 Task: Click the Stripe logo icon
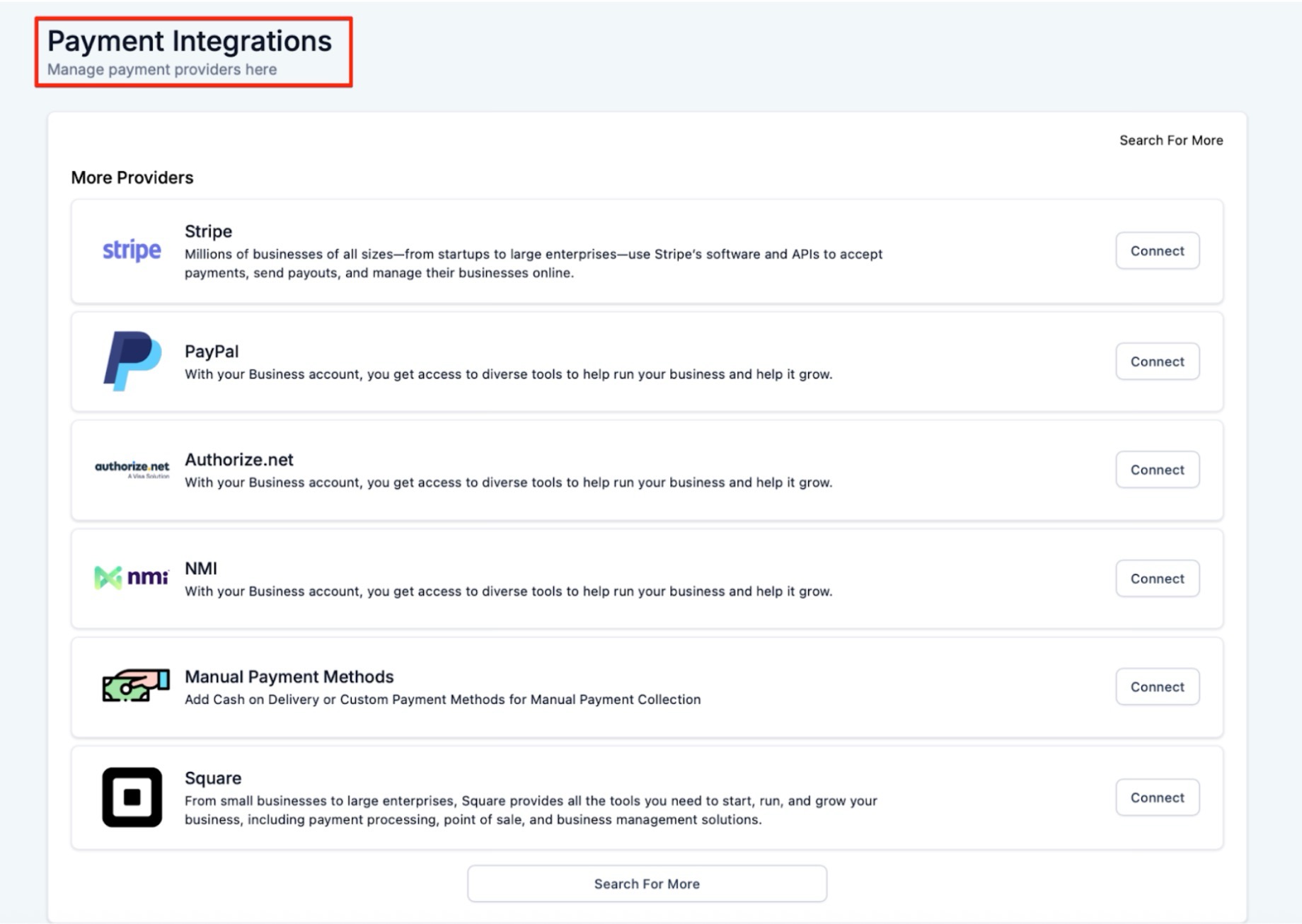132,250
